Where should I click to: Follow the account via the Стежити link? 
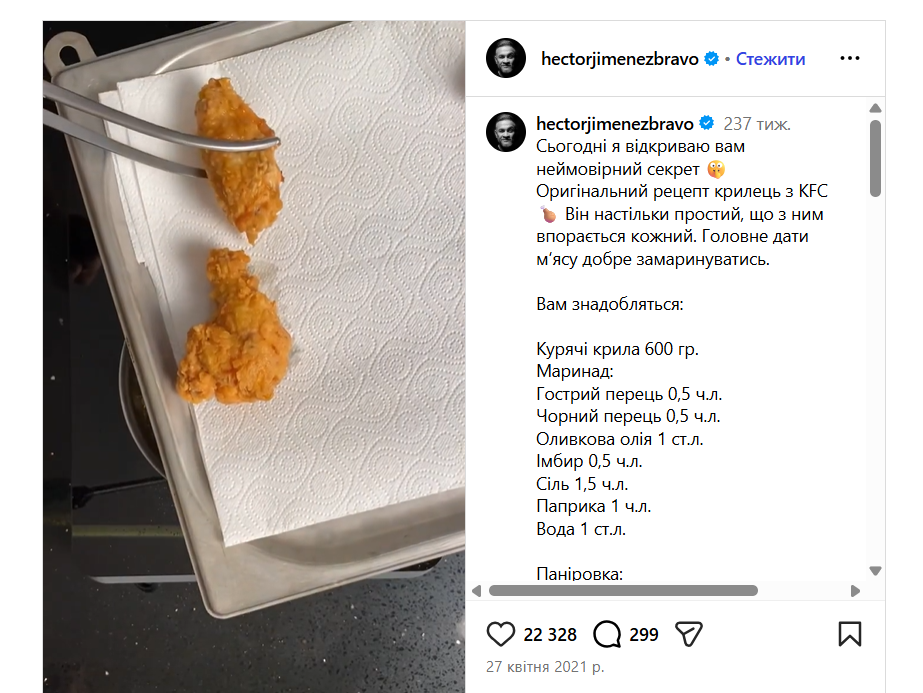pyautogui.click(x=770, y=59)
